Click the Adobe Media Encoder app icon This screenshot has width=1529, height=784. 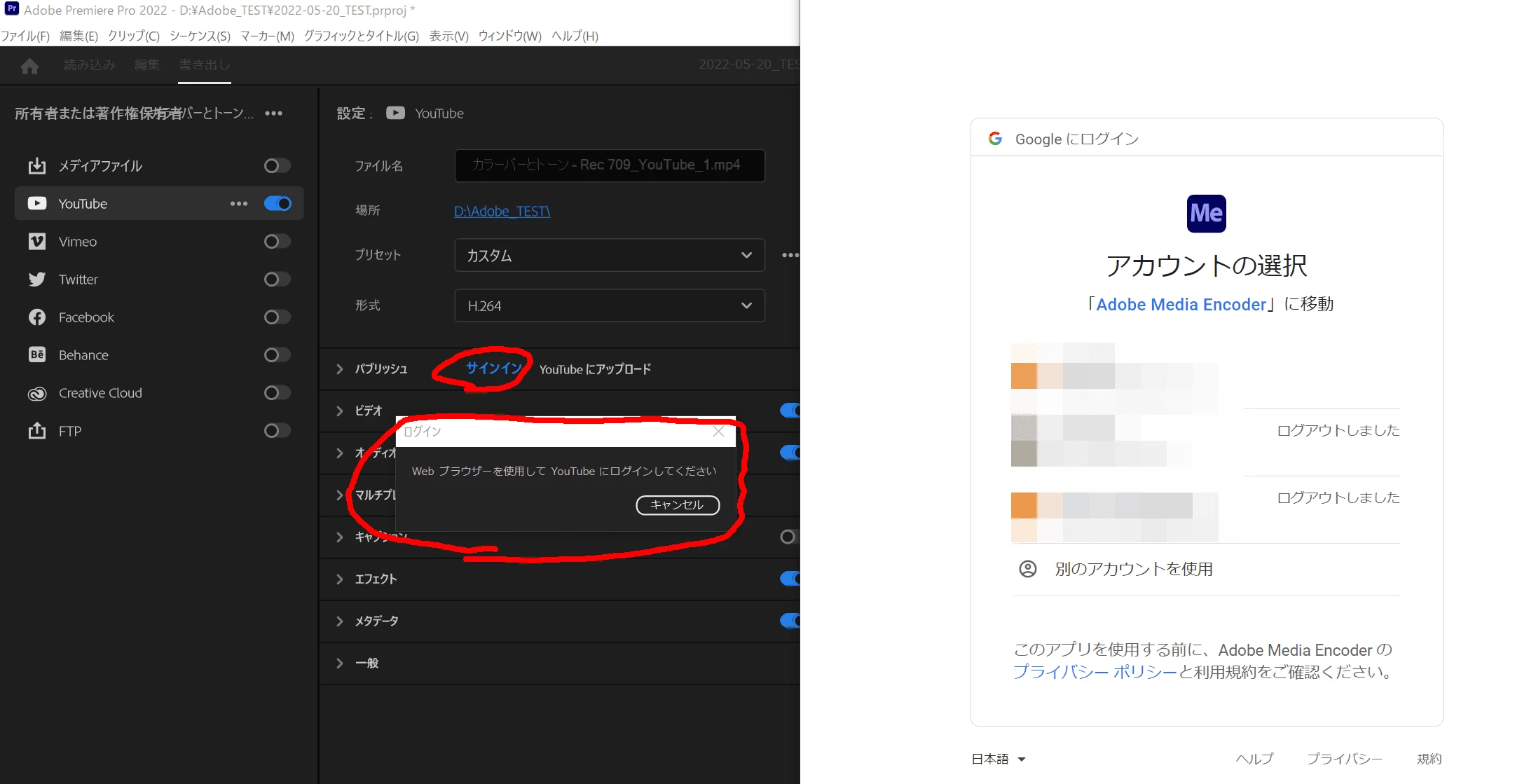coord(1207,214)
